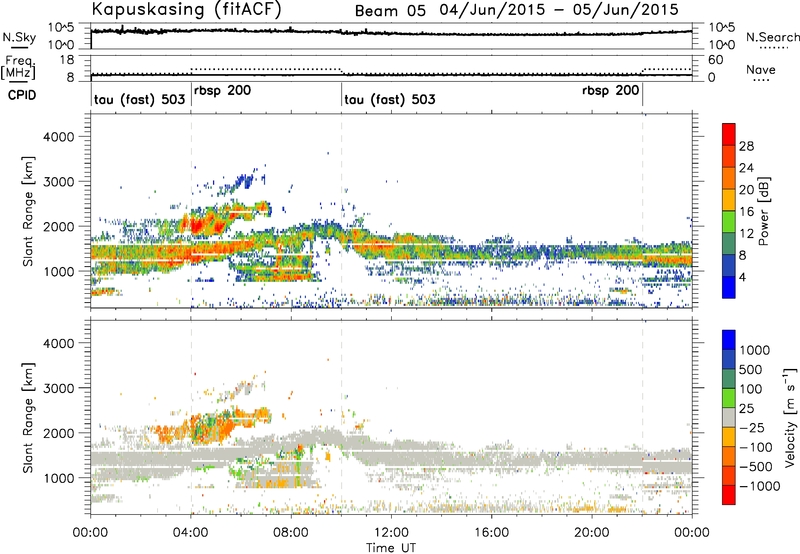This screenshot has width=800, height=554.
Task: Click the 28 tick on power colorbar
Action: (x=746, y=146)
